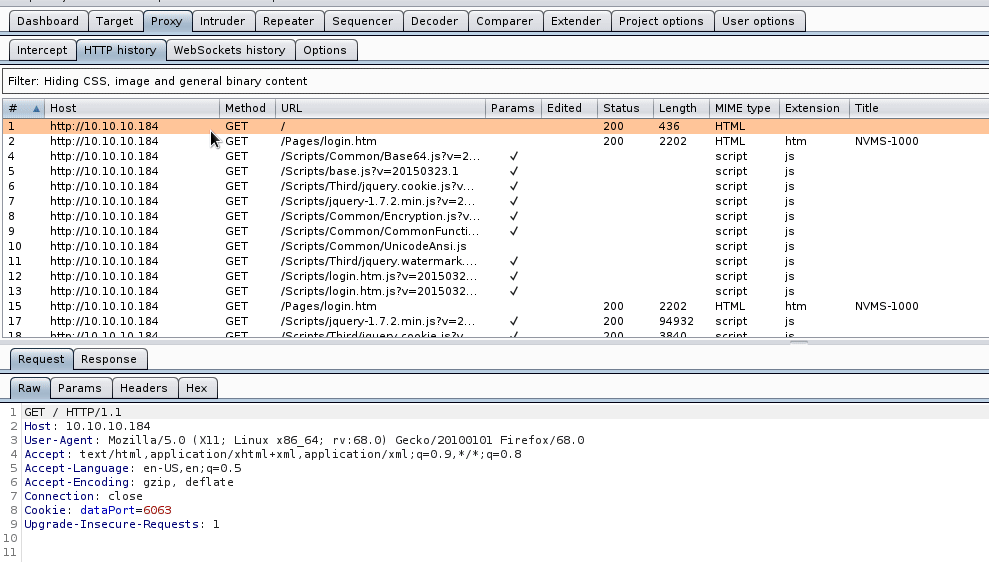989x562 pixels.
Task: Click the split pane divider handle
Action: (x=799, y=342)
